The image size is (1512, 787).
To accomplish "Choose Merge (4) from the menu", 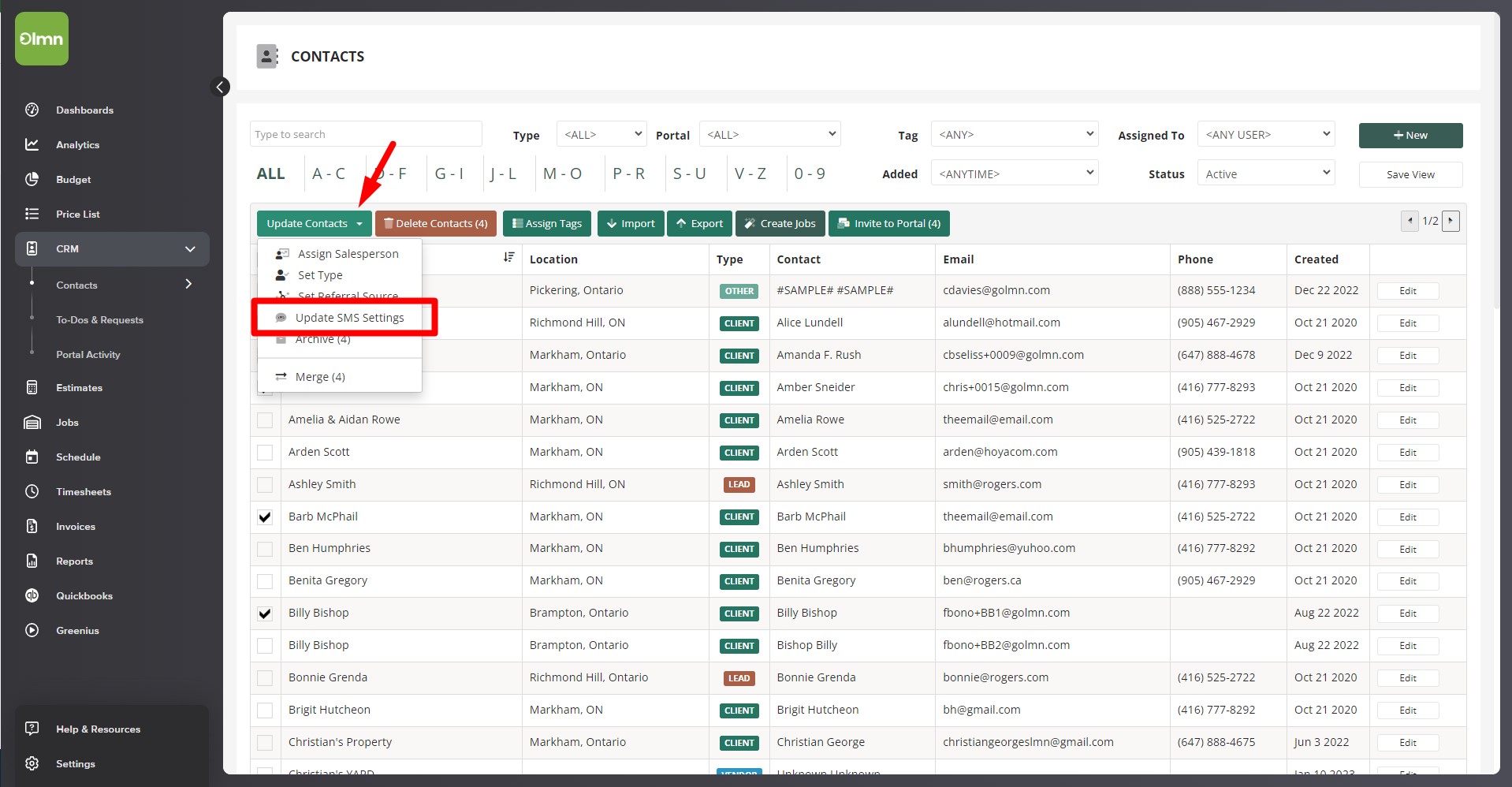I will coord(340,376).
